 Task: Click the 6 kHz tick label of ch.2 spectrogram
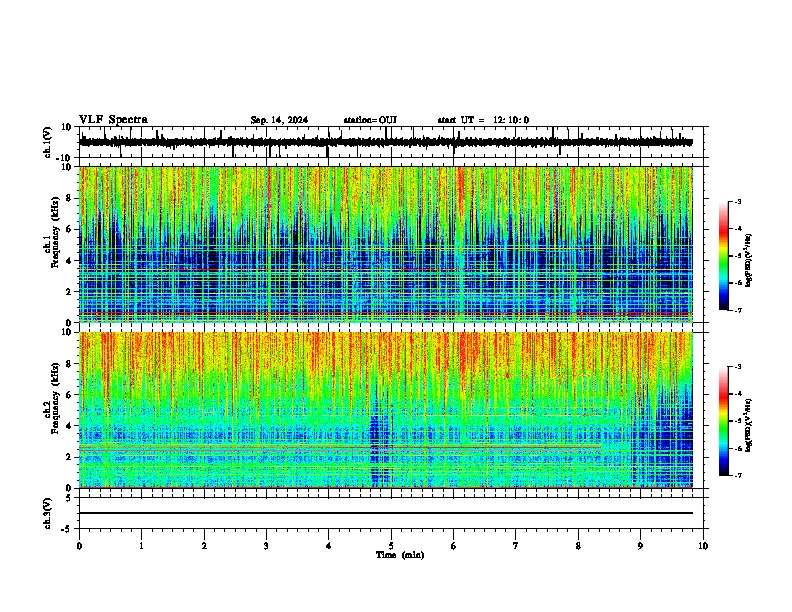69,394
